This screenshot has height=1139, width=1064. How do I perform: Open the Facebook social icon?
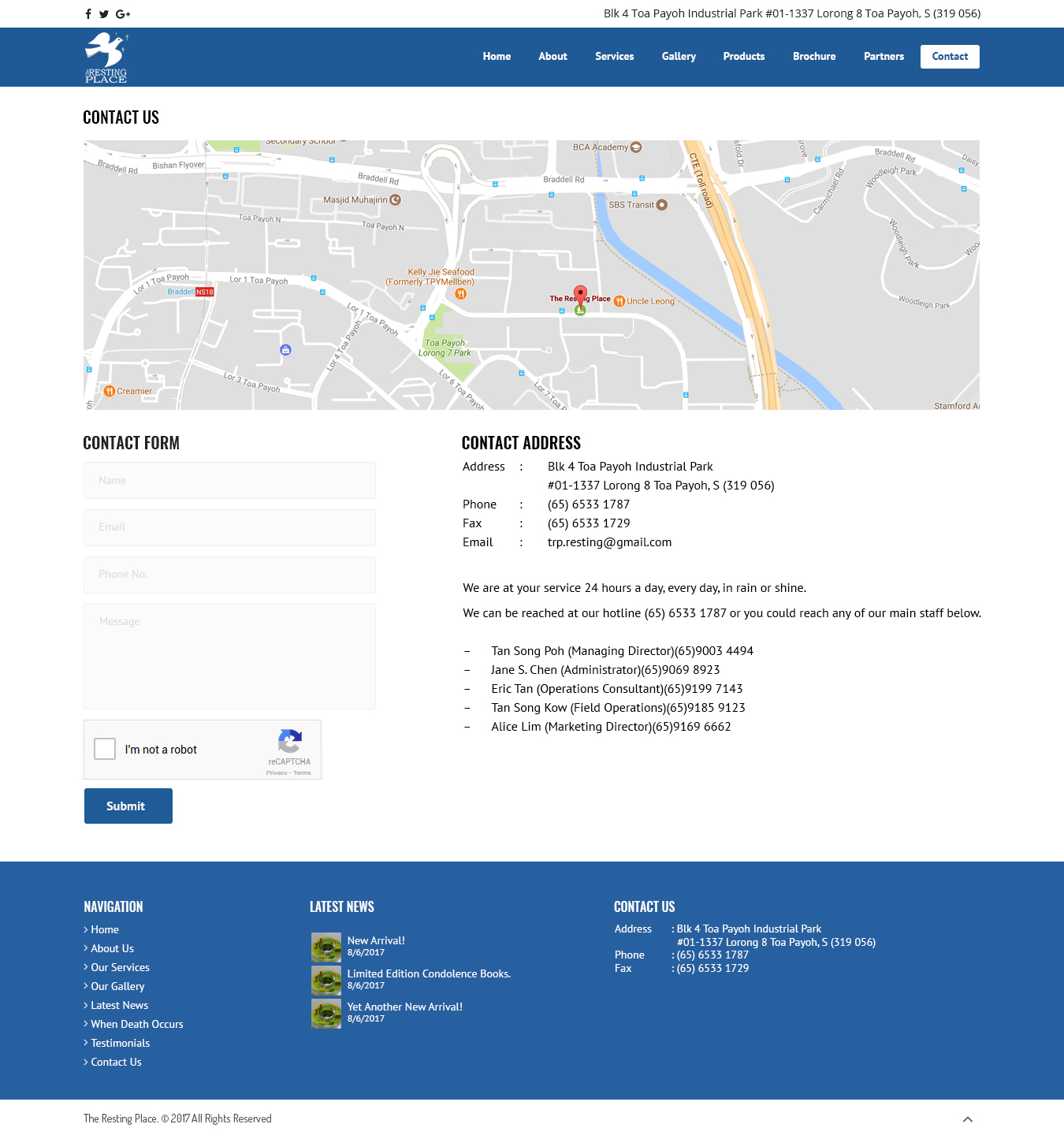(x=88, y=13)
